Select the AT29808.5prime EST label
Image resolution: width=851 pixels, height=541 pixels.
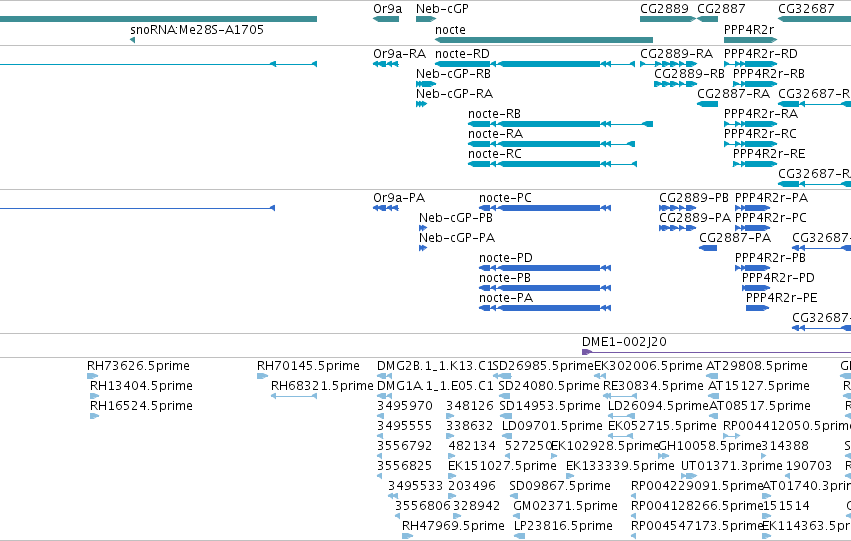coord(757,366)
